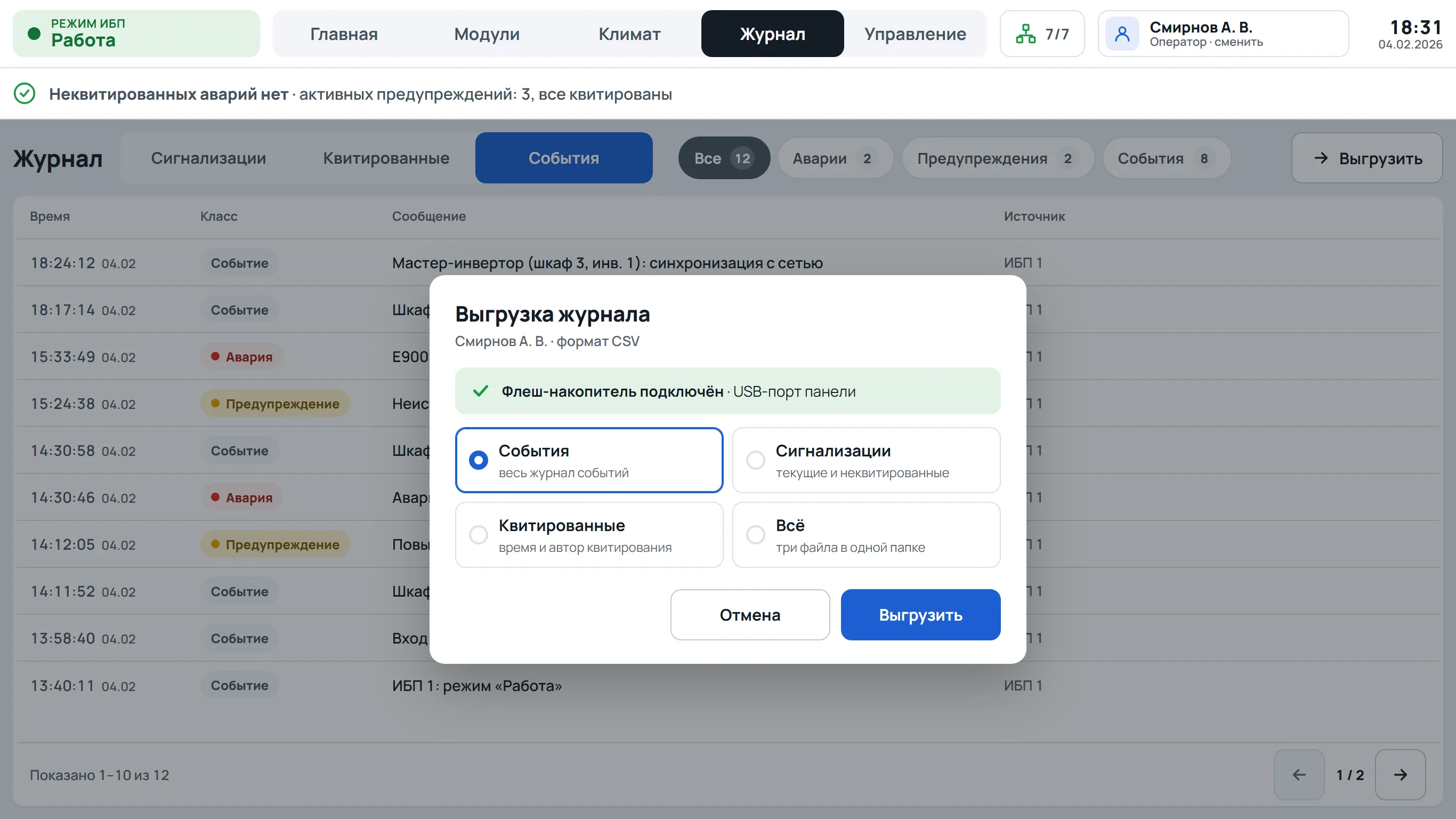Image resolution: width=1456 pixels, height=819 pixels.
Task: Confirm with the blue Выгрузить dialog button
Action: [920, 615]
